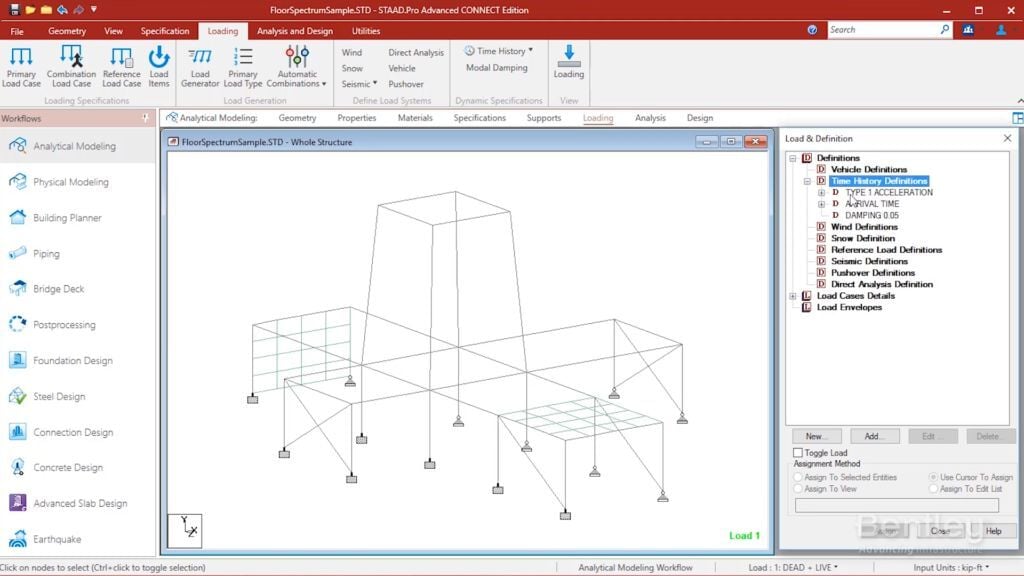Open the Utilities ribbon tab
Screen dimensions: 1024x576
[x=366, y=31]
